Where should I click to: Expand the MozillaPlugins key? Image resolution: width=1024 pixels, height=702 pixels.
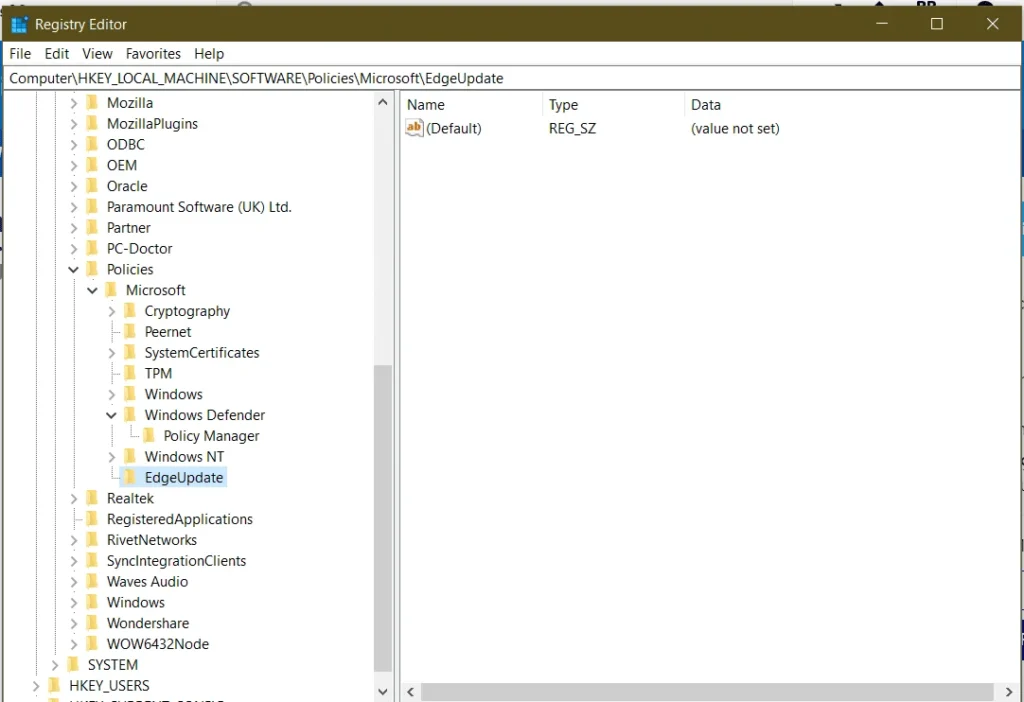point(73,124)
